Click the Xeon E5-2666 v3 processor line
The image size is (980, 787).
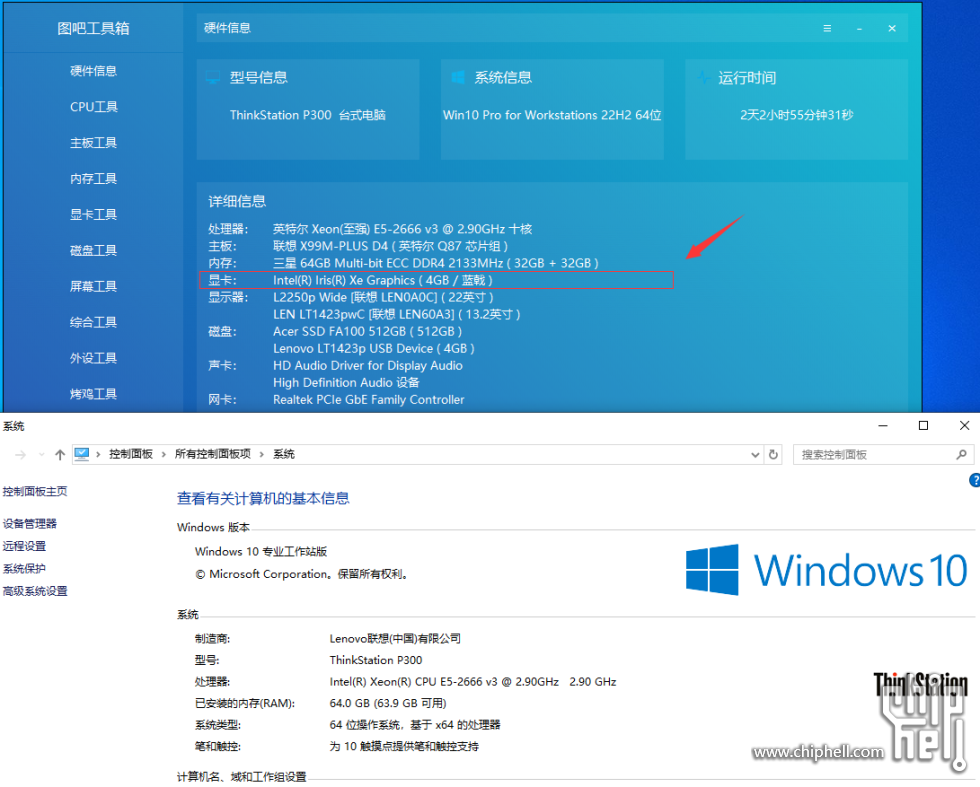(402, 229)
